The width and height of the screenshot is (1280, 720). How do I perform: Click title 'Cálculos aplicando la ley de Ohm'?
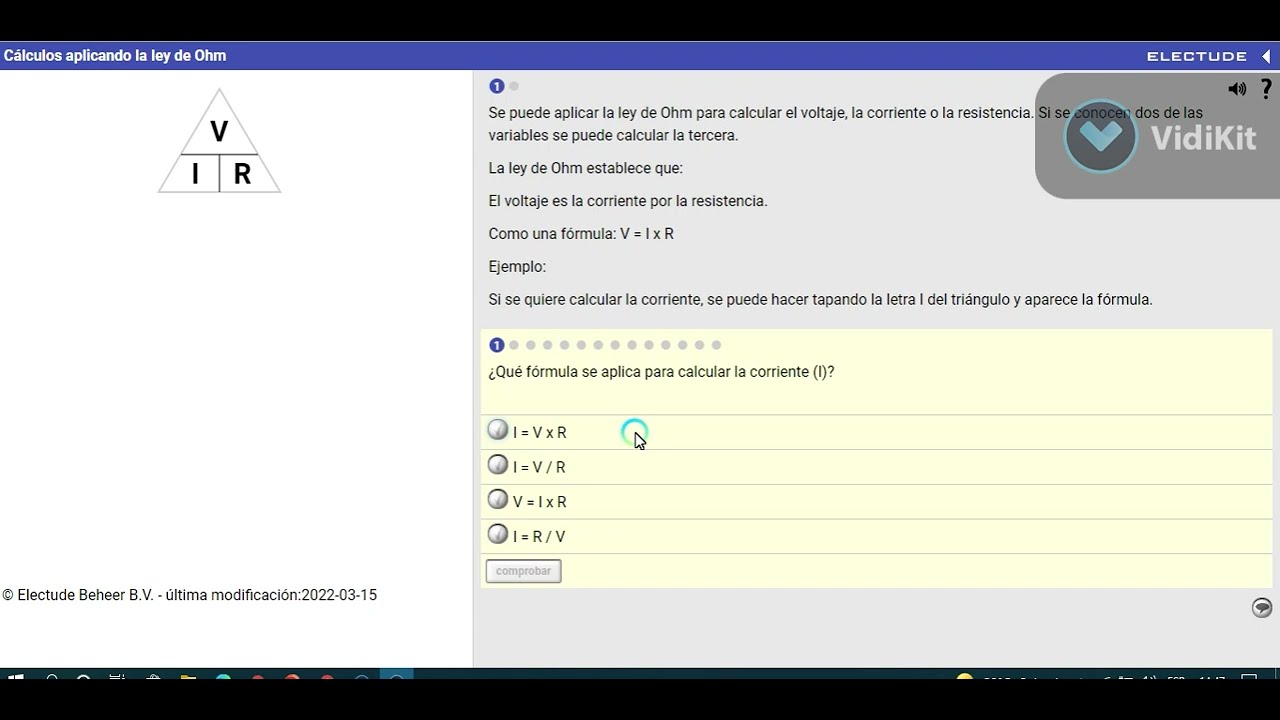115,56
